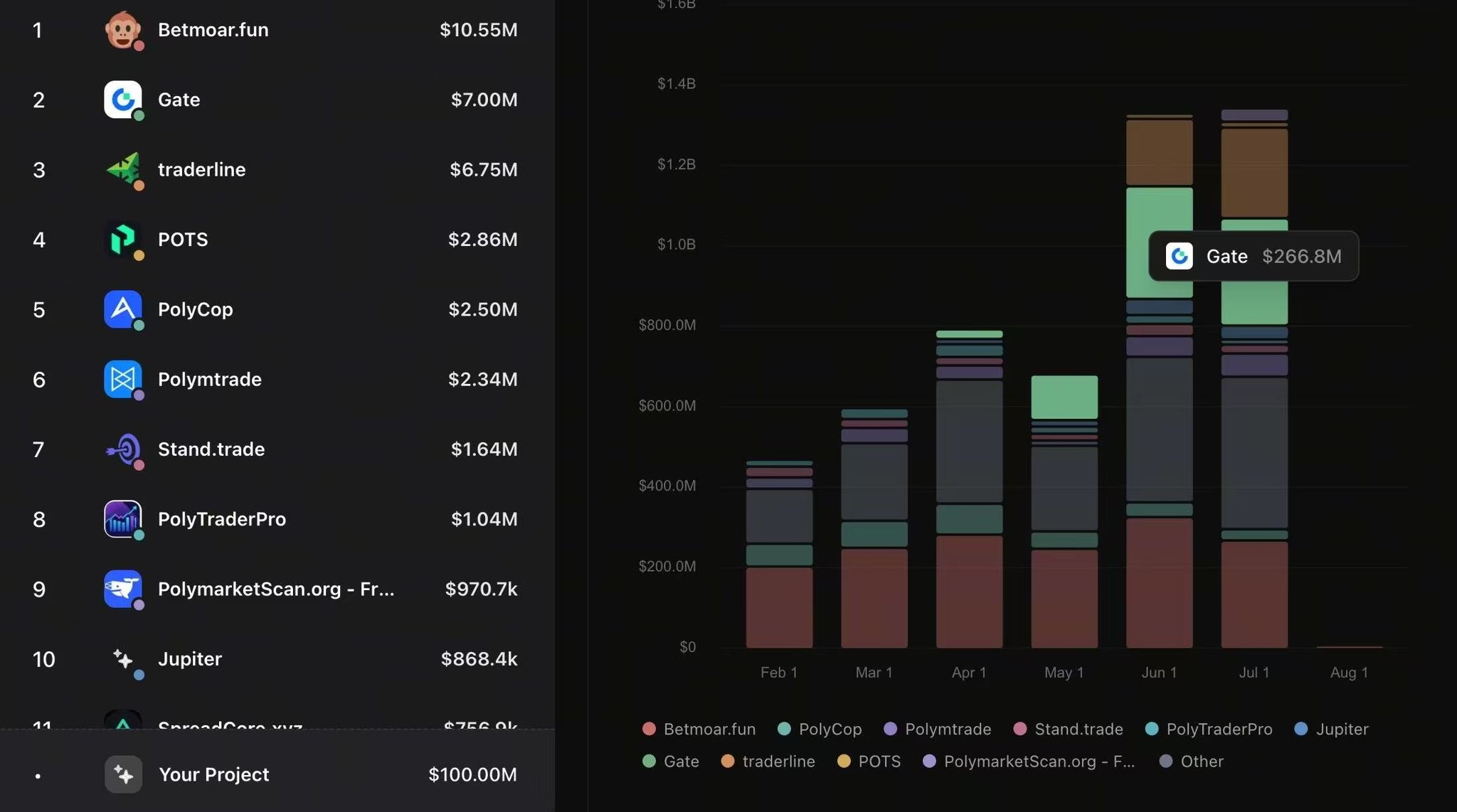The image size is (1457, 812).
Task: Click the POTS logo icon
Action: [x=123, y=239]
